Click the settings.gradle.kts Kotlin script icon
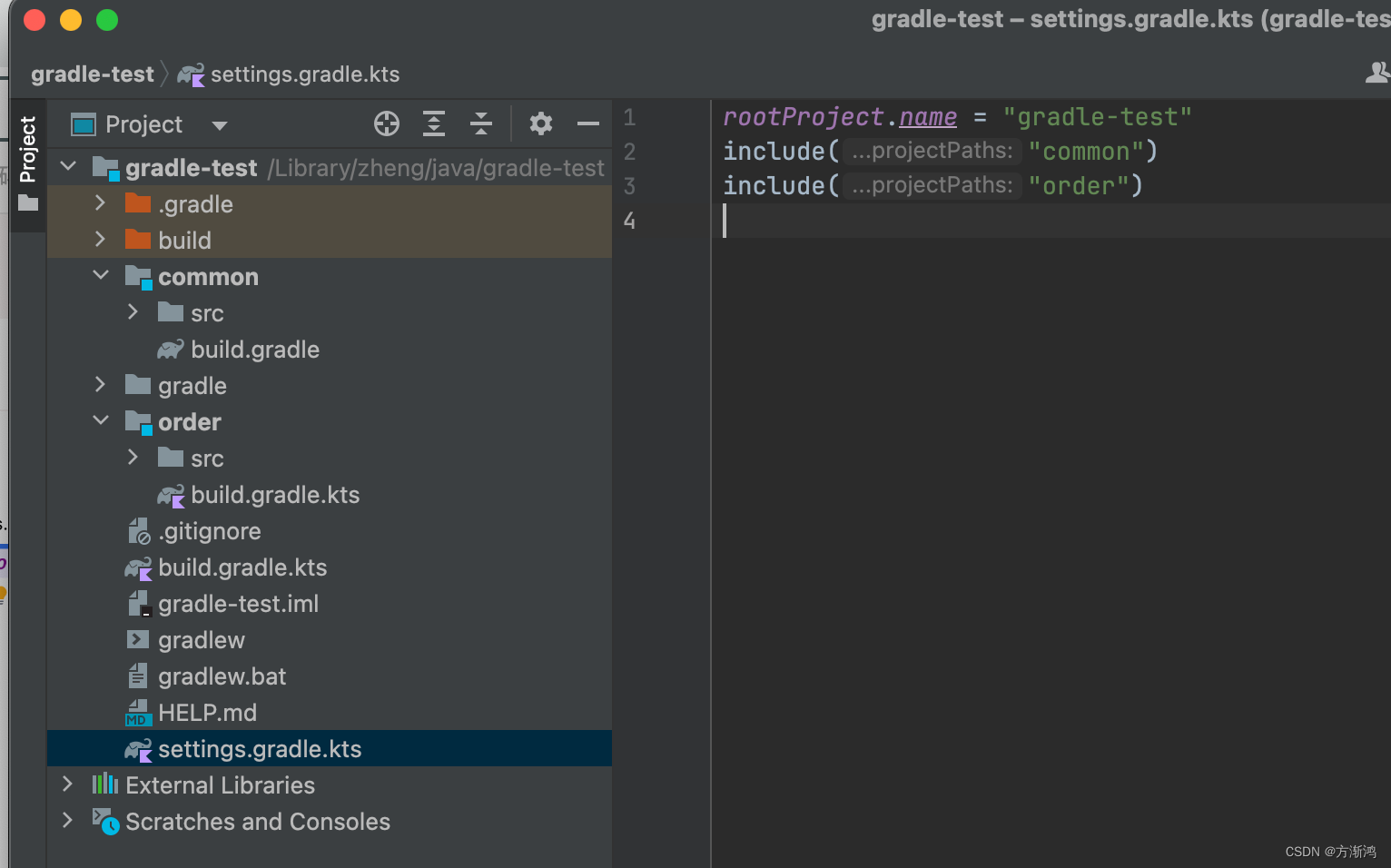1391x868 pixels. 138,748
